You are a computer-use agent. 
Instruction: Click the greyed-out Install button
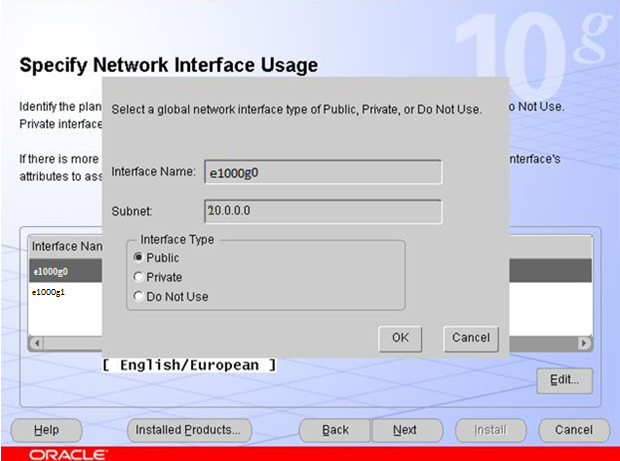point(489,430)
